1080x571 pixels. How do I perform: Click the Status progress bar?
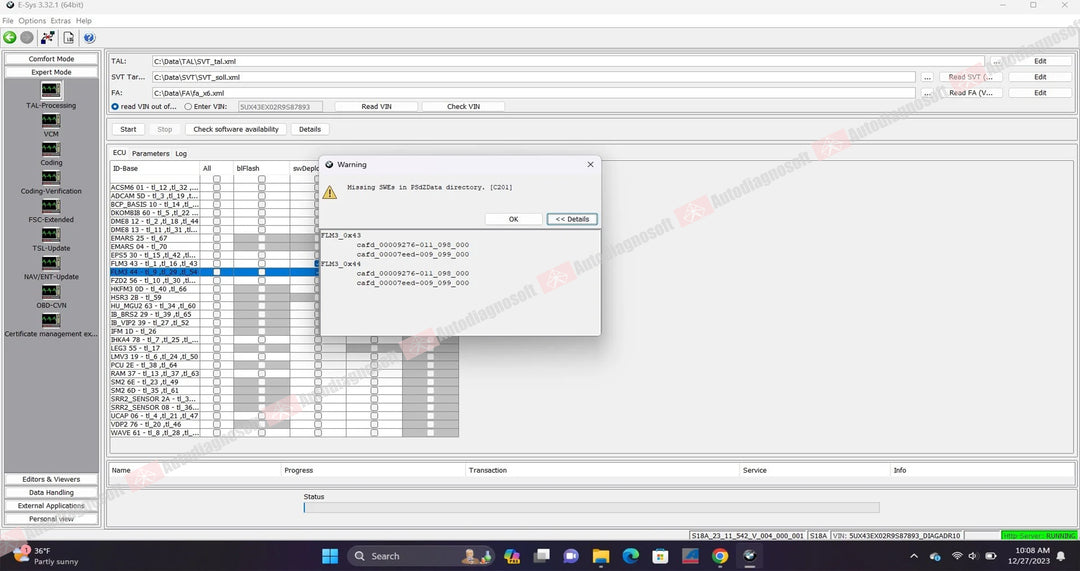(591, 508)
